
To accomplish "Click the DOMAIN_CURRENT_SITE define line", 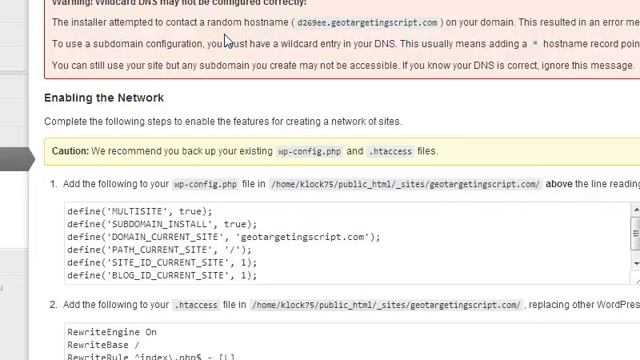I will point(224,237).
